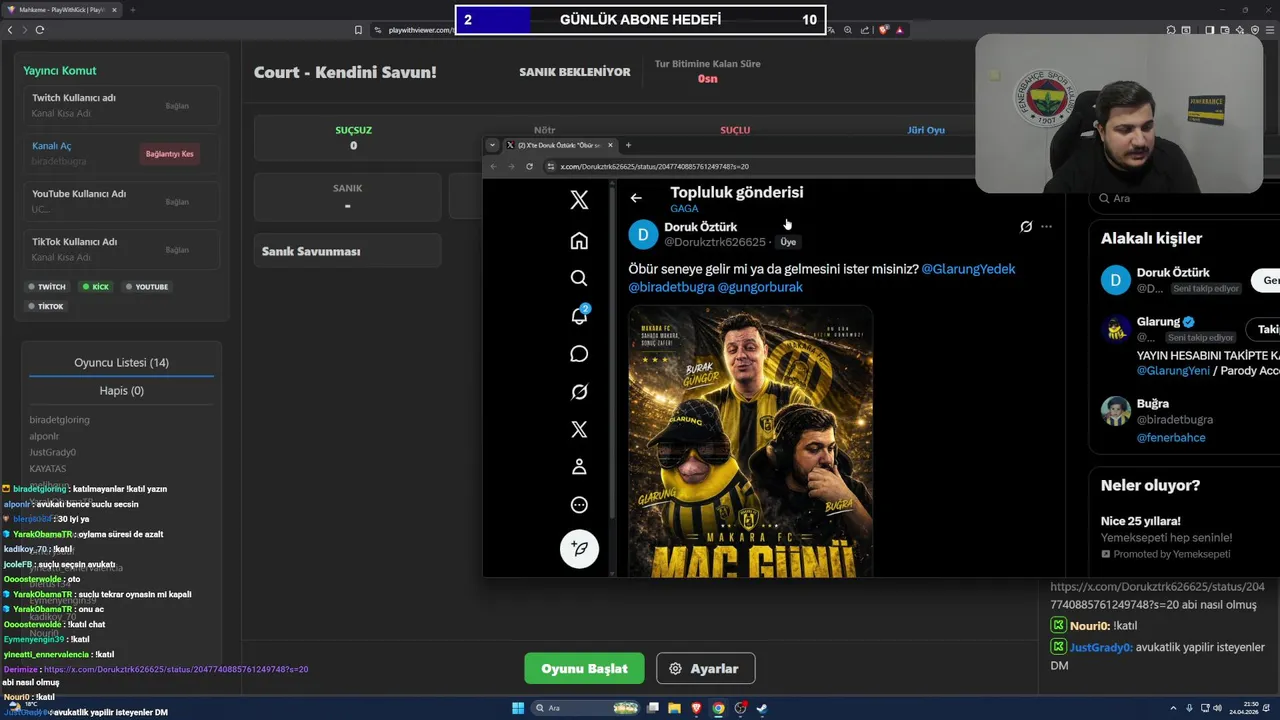Open @biradetbugra mention in post
The width and height of the screenshot is (1280, 720).
click(x=671, y=287)
